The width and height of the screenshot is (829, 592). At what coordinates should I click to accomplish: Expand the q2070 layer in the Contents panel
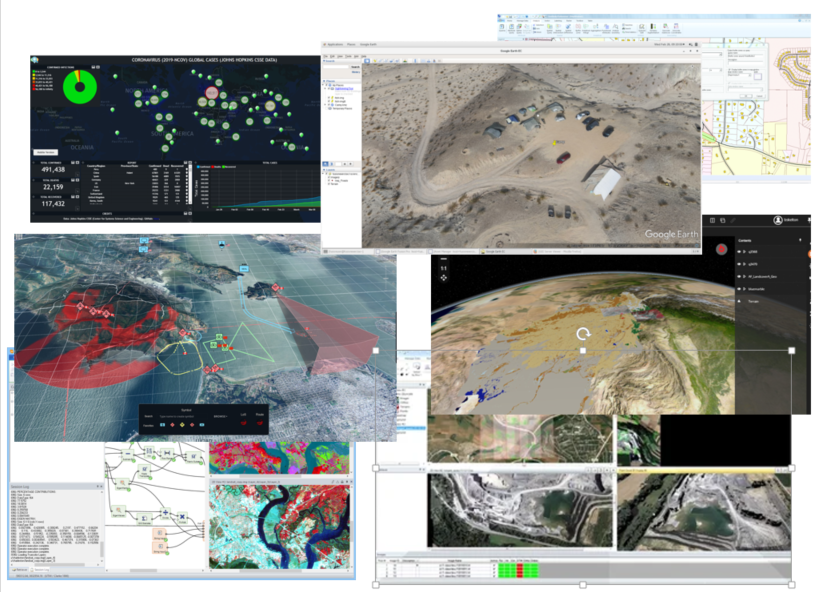(x=744, y=264)
